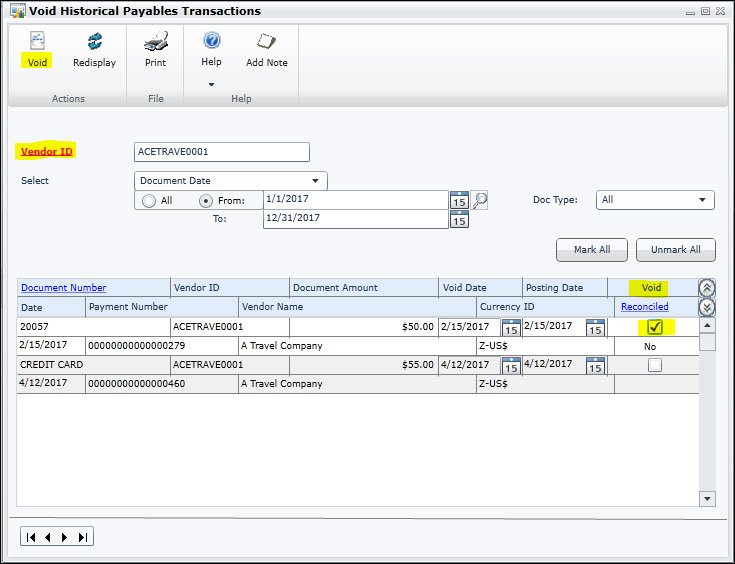Screen dimensions: 735x564
Task: Open the Help icon menu
Action: click(x=212, y=40)
